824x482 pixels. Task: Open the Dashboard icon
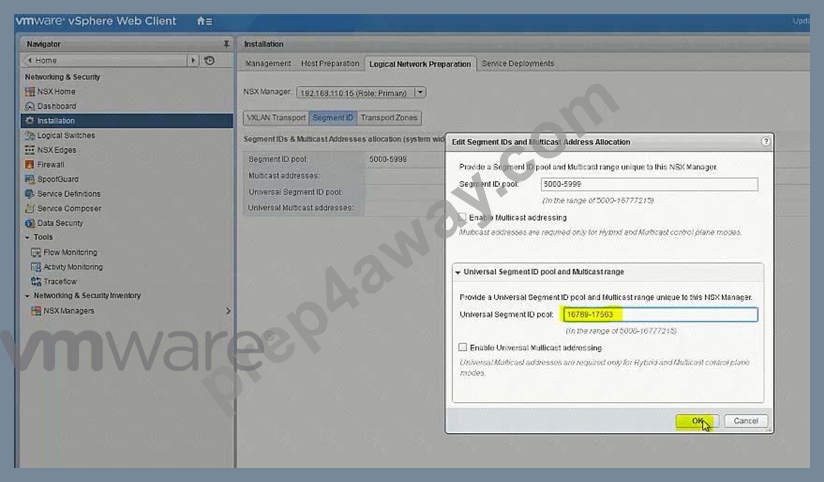[29, 106]
